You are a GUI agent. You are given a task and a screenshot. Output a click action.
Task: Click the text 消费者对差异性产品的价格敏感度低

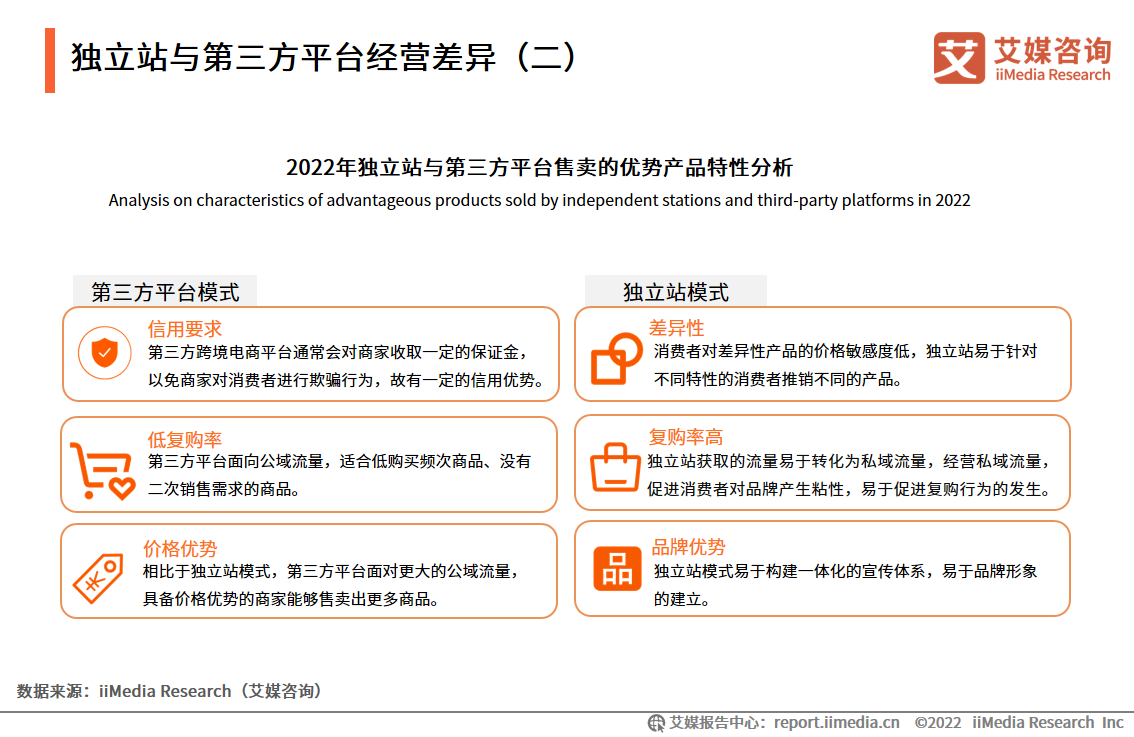click(x=782, y=352)
